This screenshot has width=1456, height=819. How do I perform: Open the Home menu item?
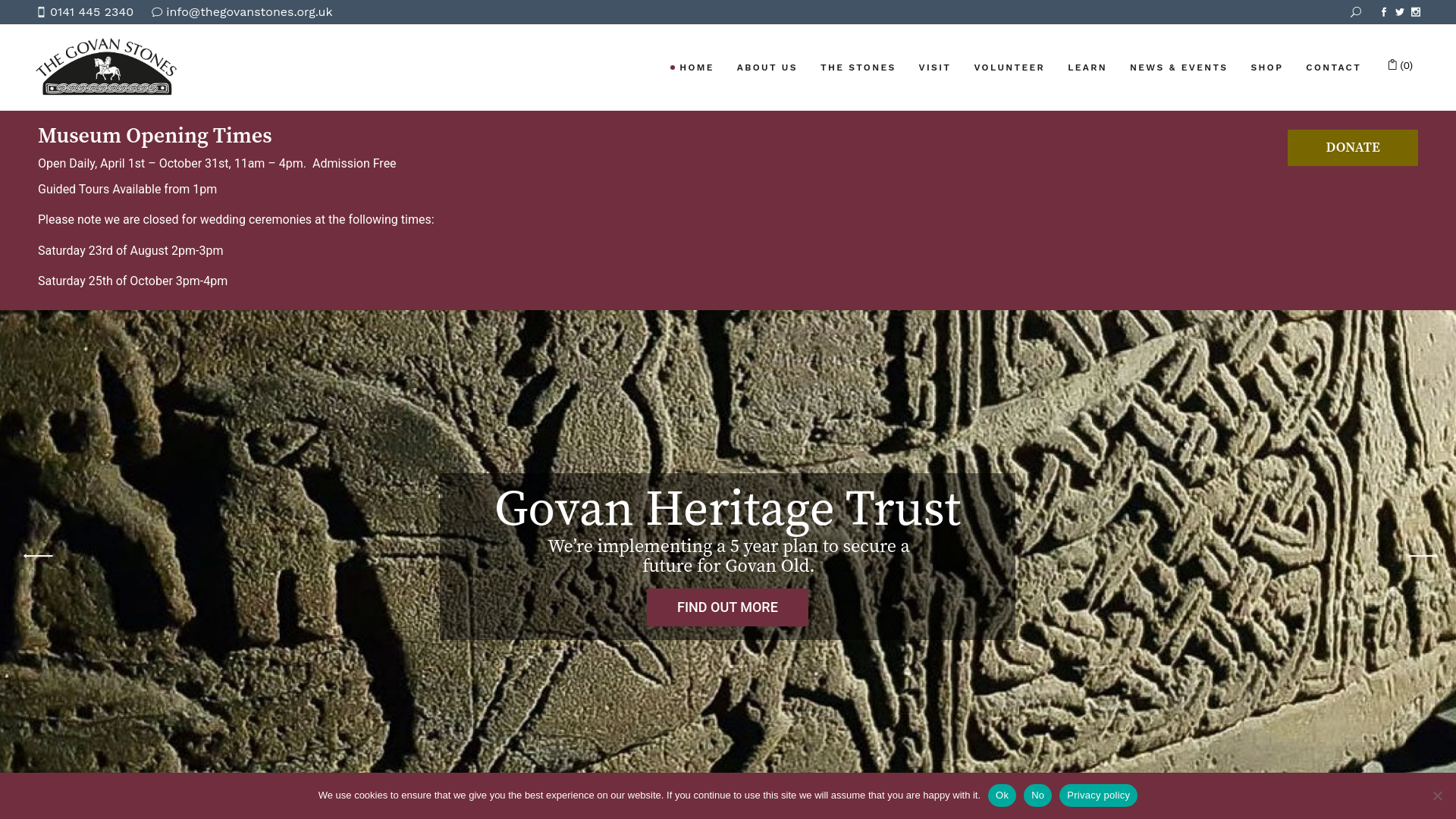697,67
